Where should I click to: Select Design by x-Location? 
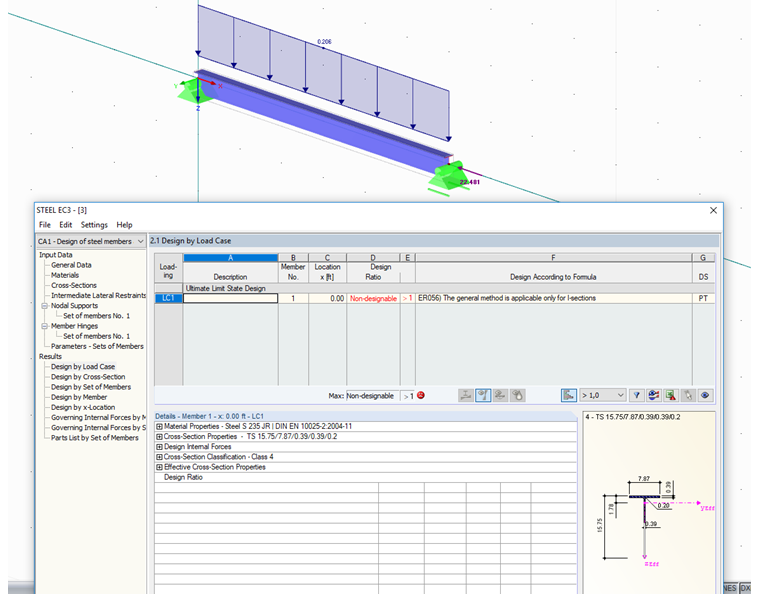pos(83,407)
